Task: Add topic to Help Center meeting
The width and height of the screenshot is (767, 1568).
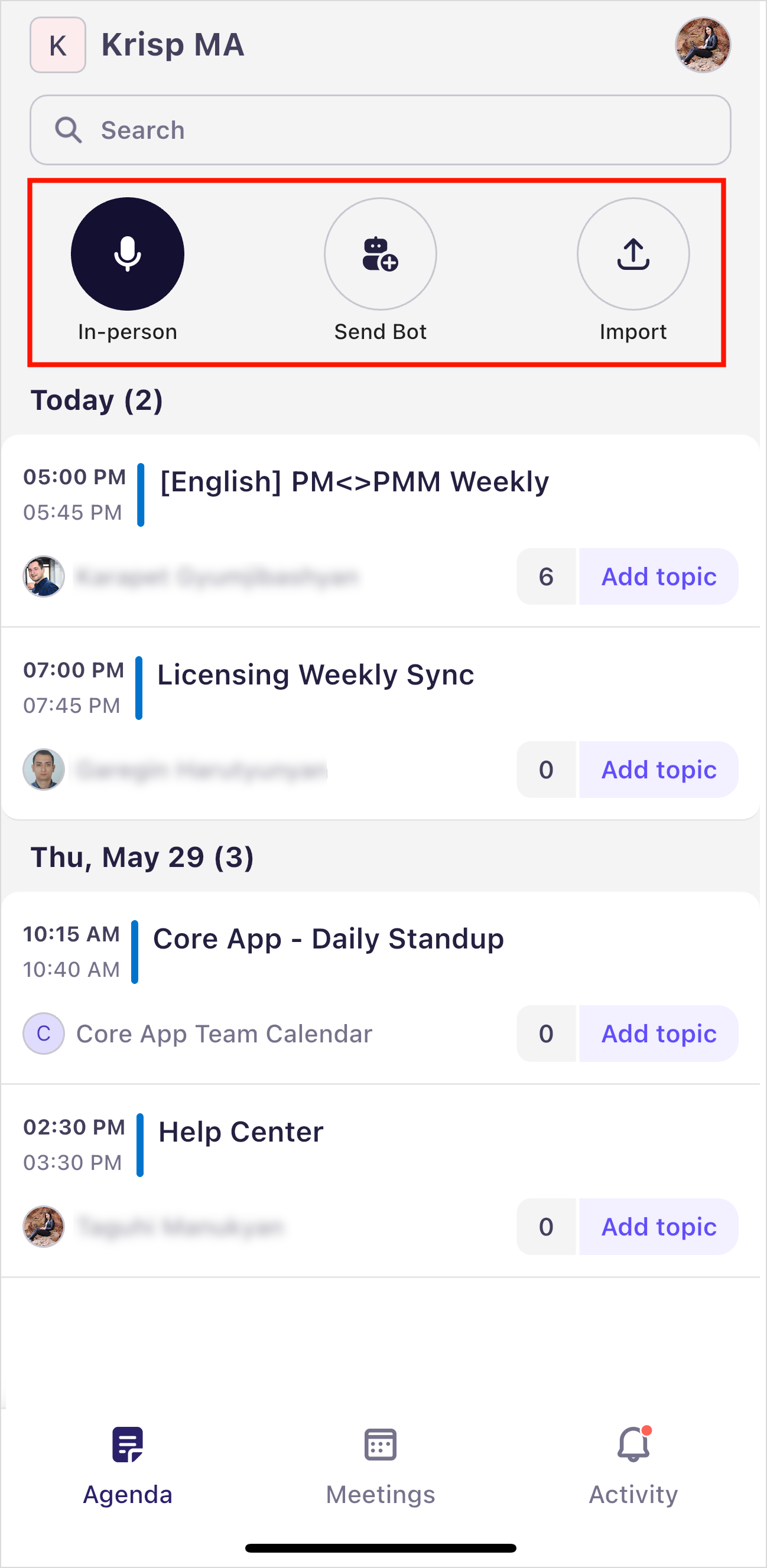Action: pyautogui.click(x=658, y=1227)
